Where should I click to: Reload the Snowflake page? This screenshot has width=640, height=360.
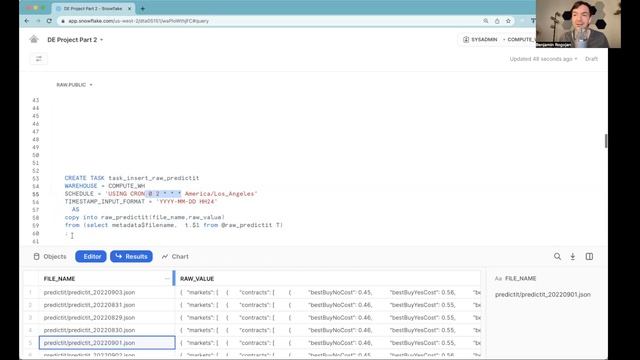49,21
